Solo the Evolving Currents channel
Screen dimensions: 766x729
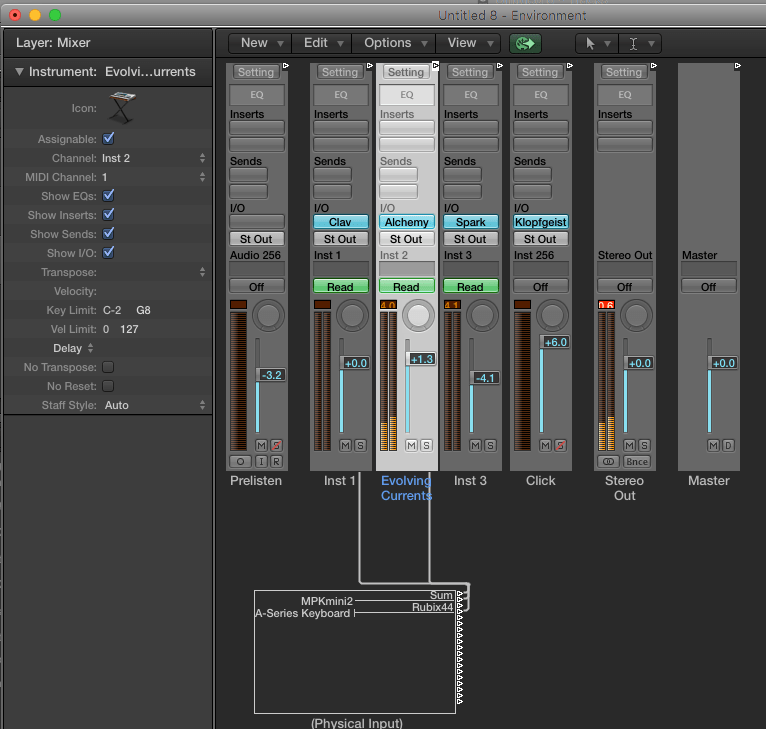click(x=426, y=445)
